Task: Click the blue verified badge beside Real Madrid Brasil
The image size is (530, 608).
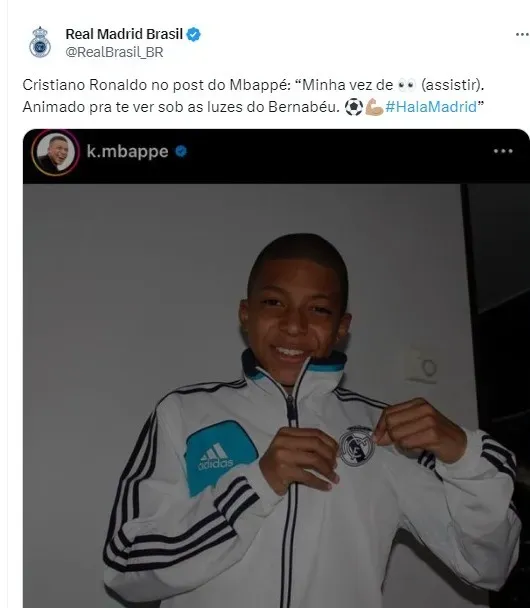Action: 193,35
